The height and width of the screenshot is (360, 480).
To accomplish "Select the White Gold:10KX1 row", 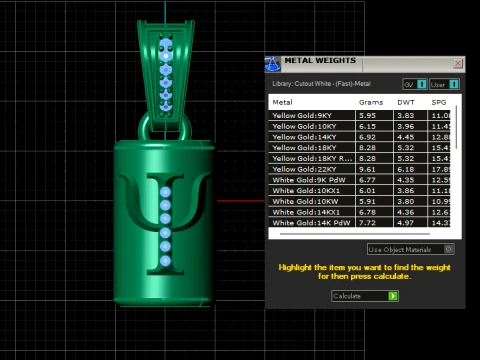I will pos(359,191).
